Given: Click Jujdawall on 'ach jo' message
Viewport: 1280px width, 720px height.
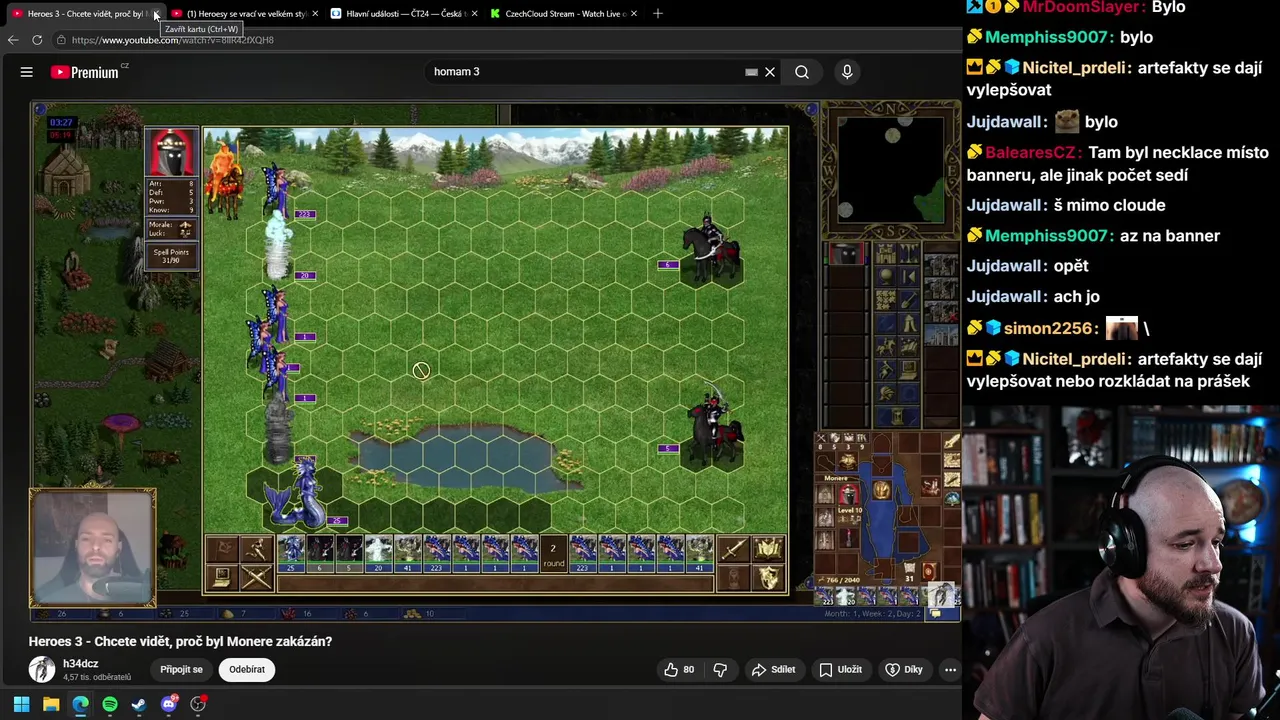Looking at the screenshot, I should pos(1006,297).
